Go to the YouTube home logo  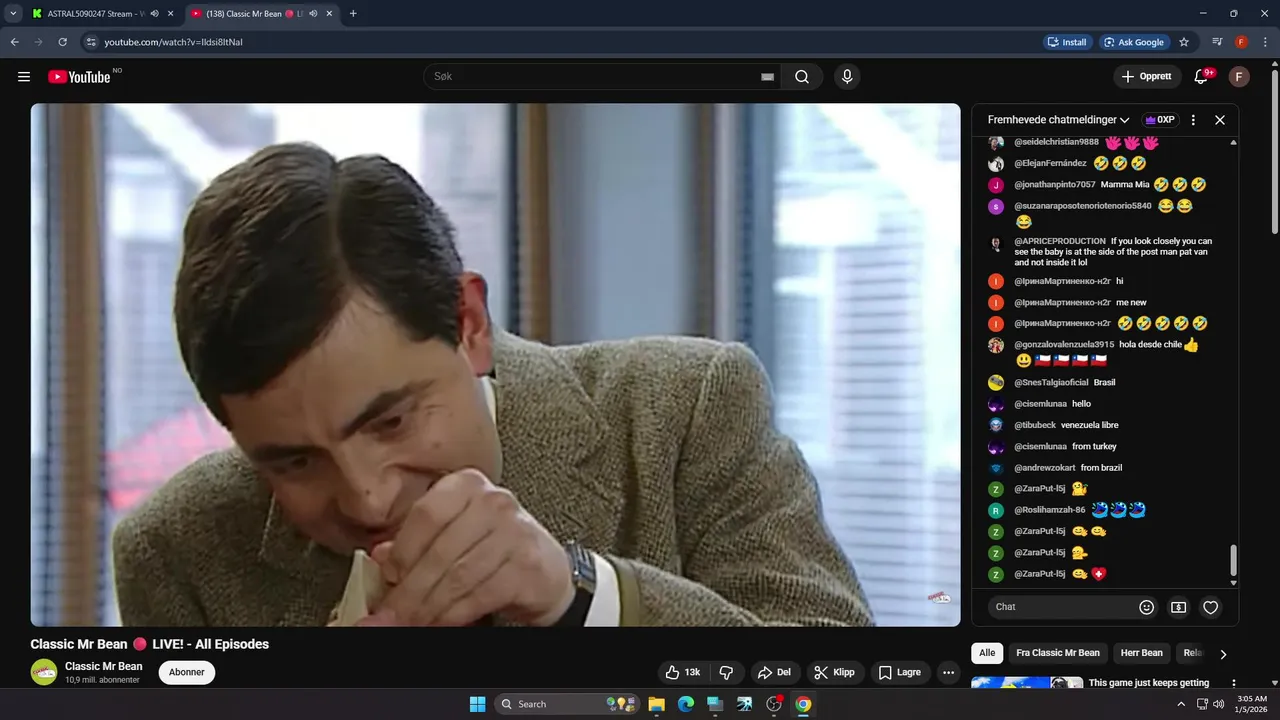(79, 77)
